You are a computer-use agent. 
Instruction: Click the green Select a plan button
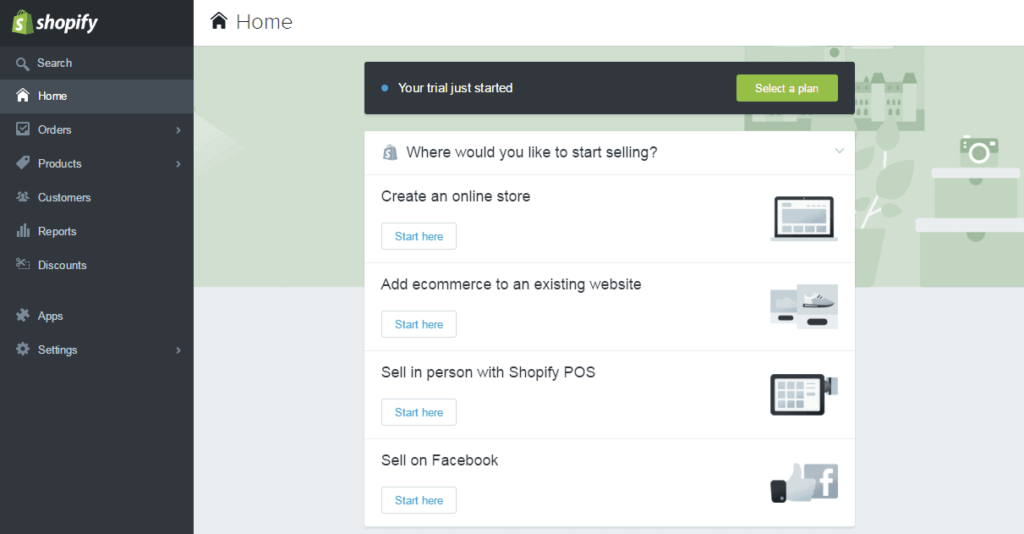pyautogui.click(x=786, y=88)
